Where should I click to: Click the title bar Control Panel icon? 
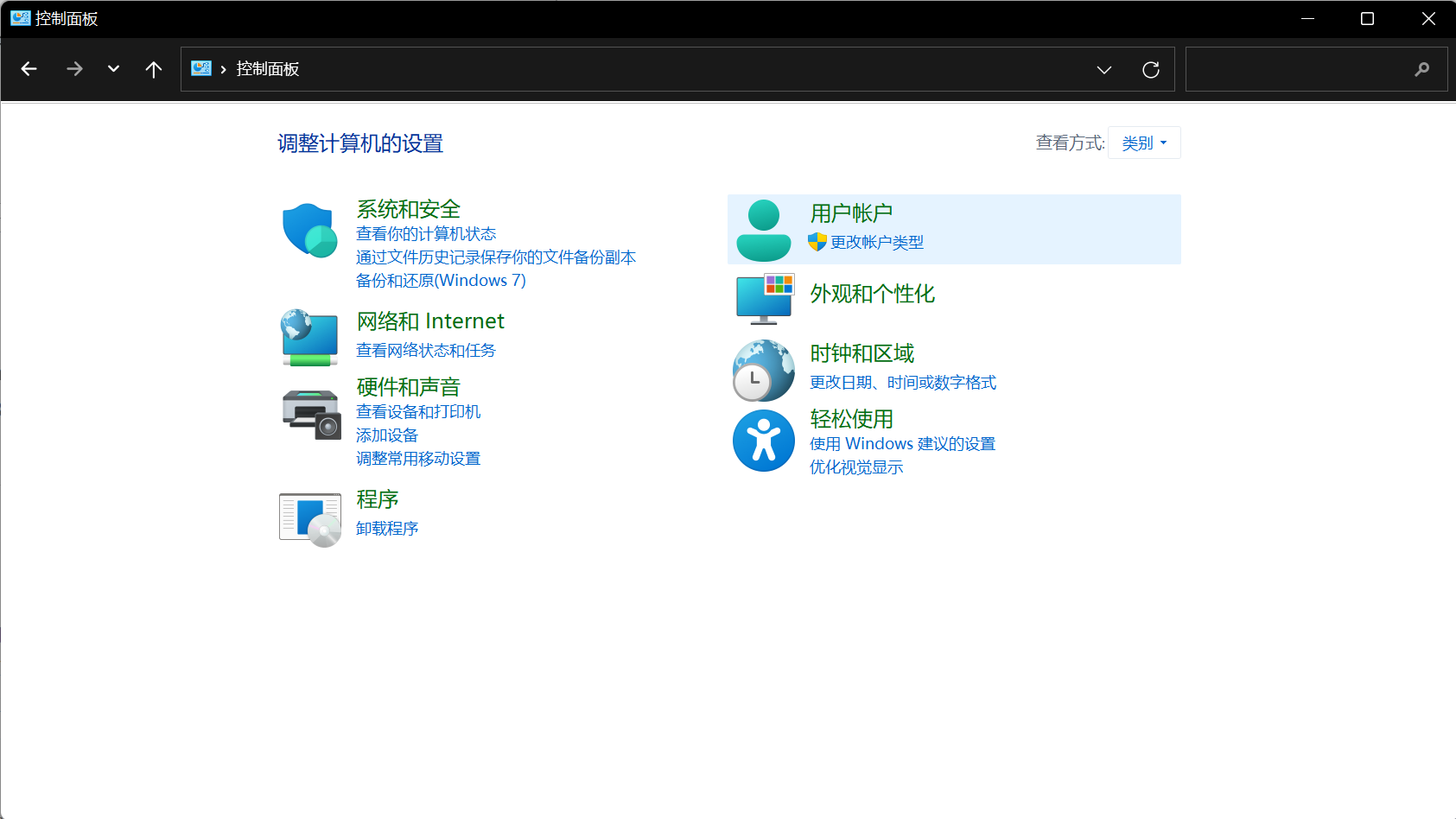click(x=20, y=18)
